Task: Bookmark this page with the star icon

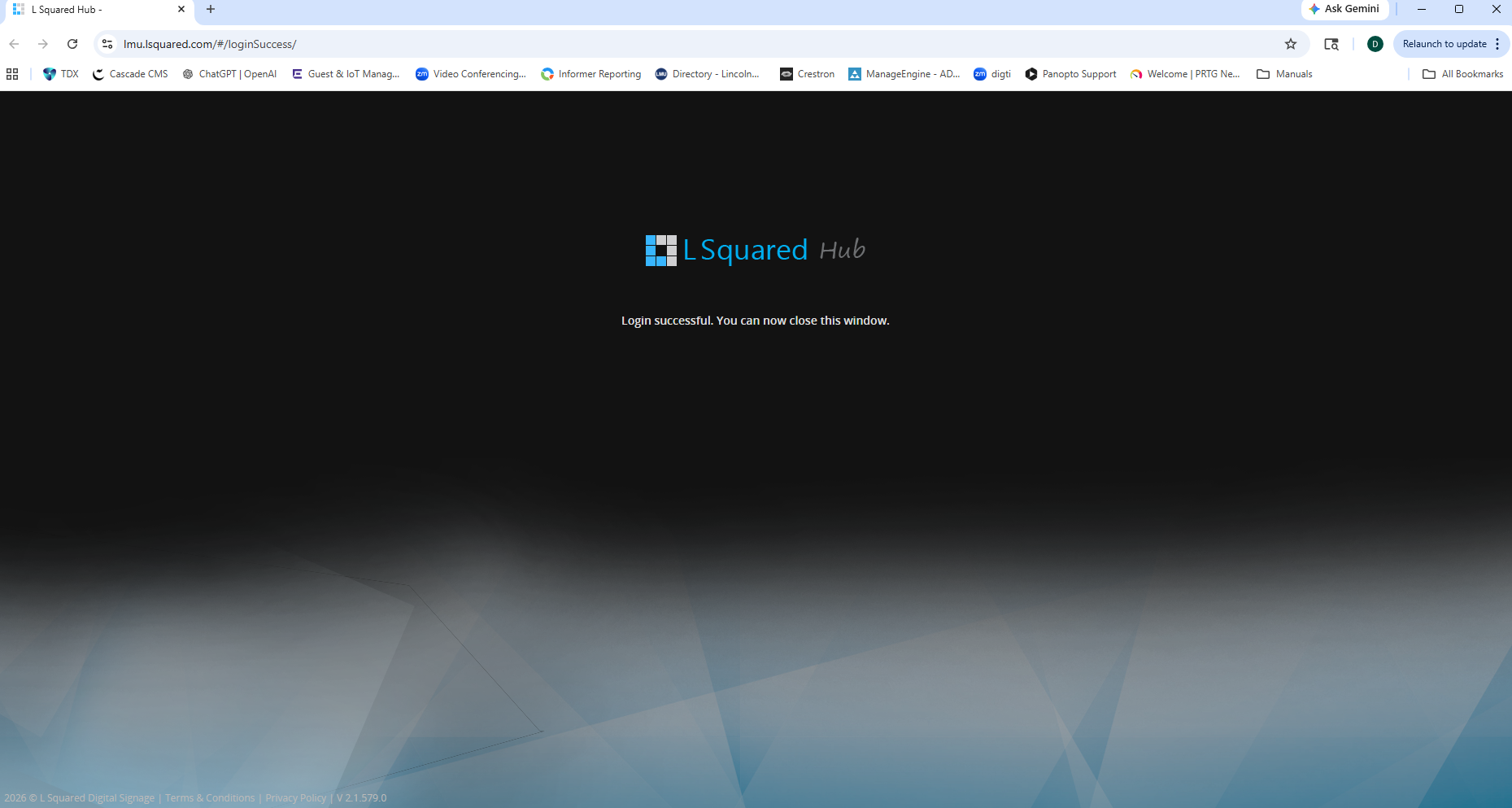Action: [x=1291, y=44]
